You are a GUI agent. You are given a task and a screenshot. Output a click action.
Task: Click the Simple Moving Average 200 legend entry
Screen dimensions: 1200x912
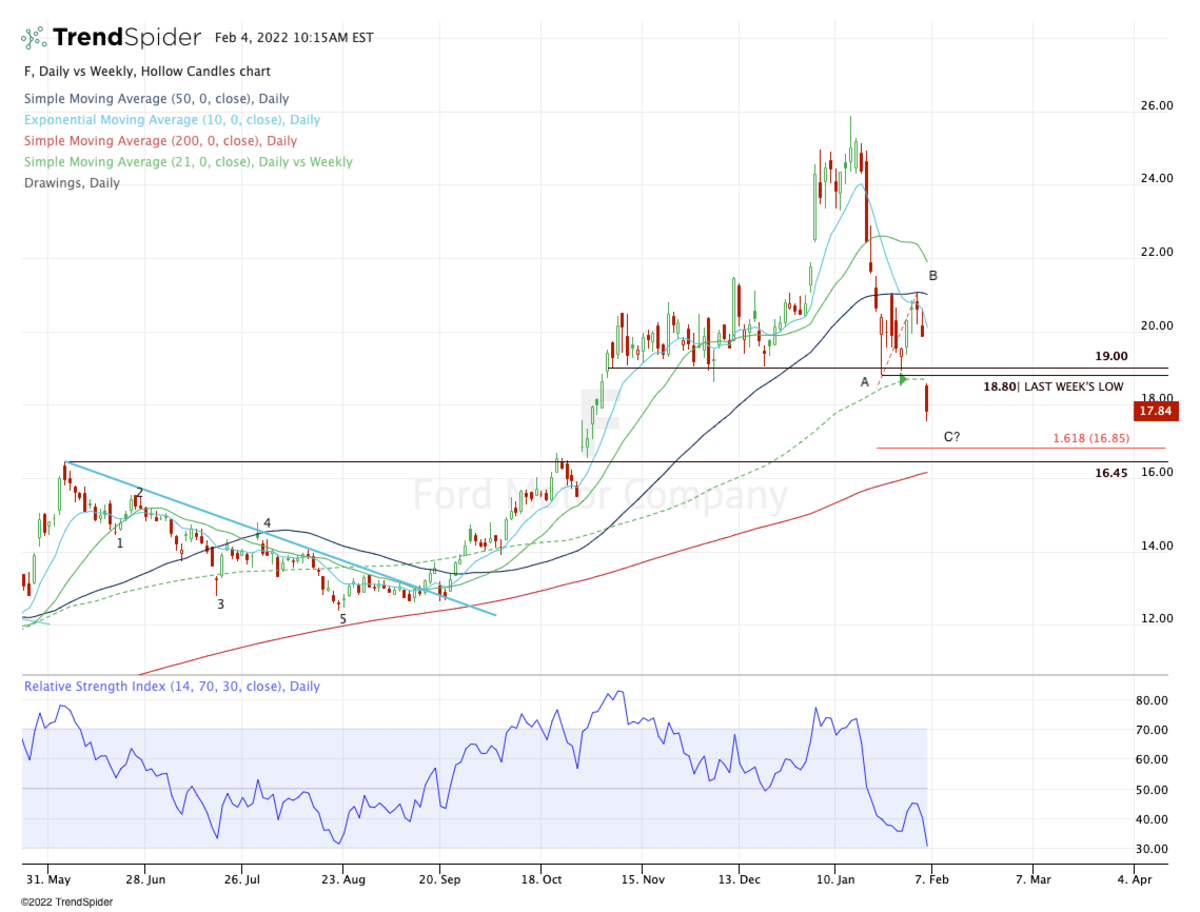click(160, 141)
